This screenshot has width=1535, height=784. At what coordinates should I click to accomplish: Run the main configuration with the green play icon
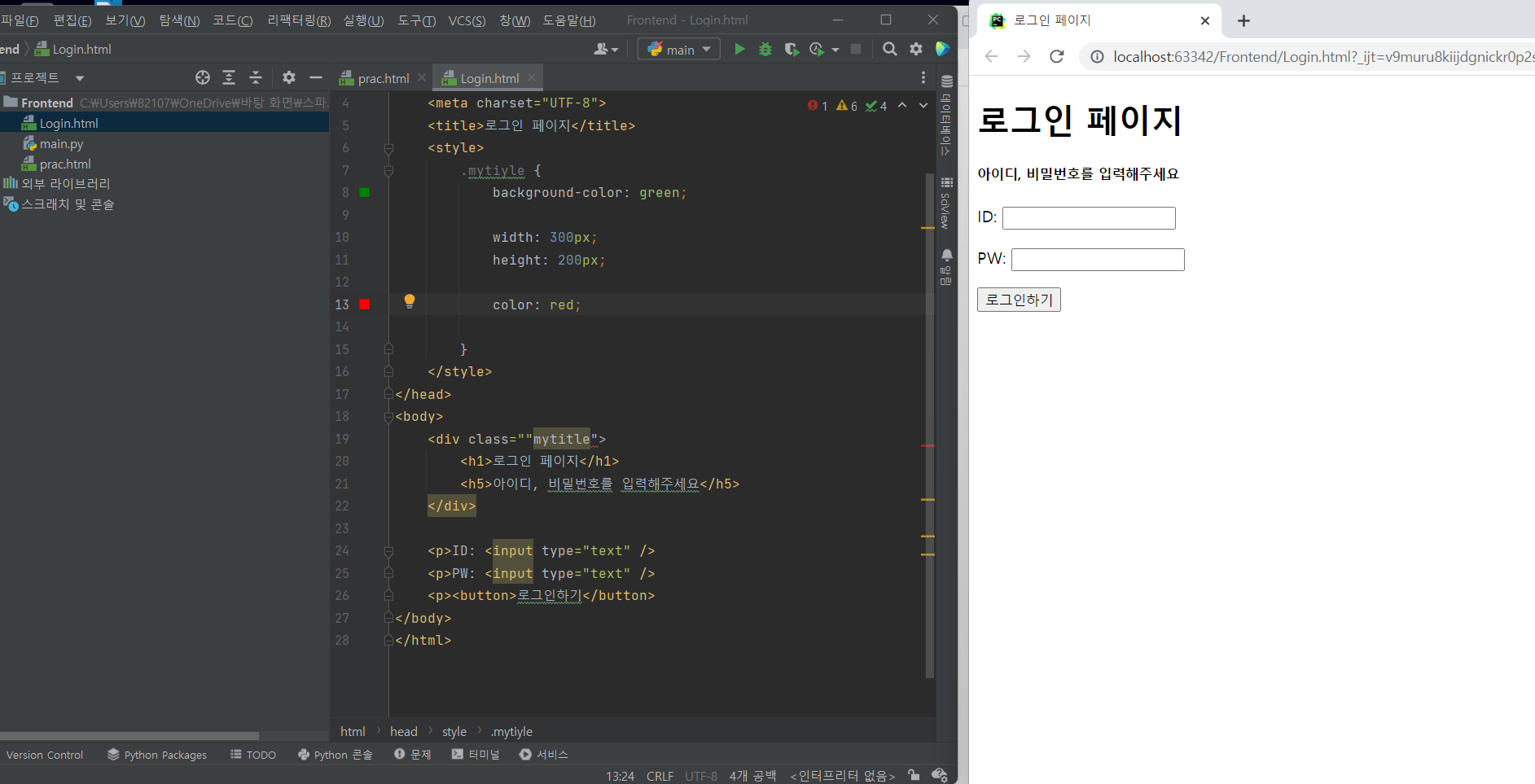[x=739, y=49]
